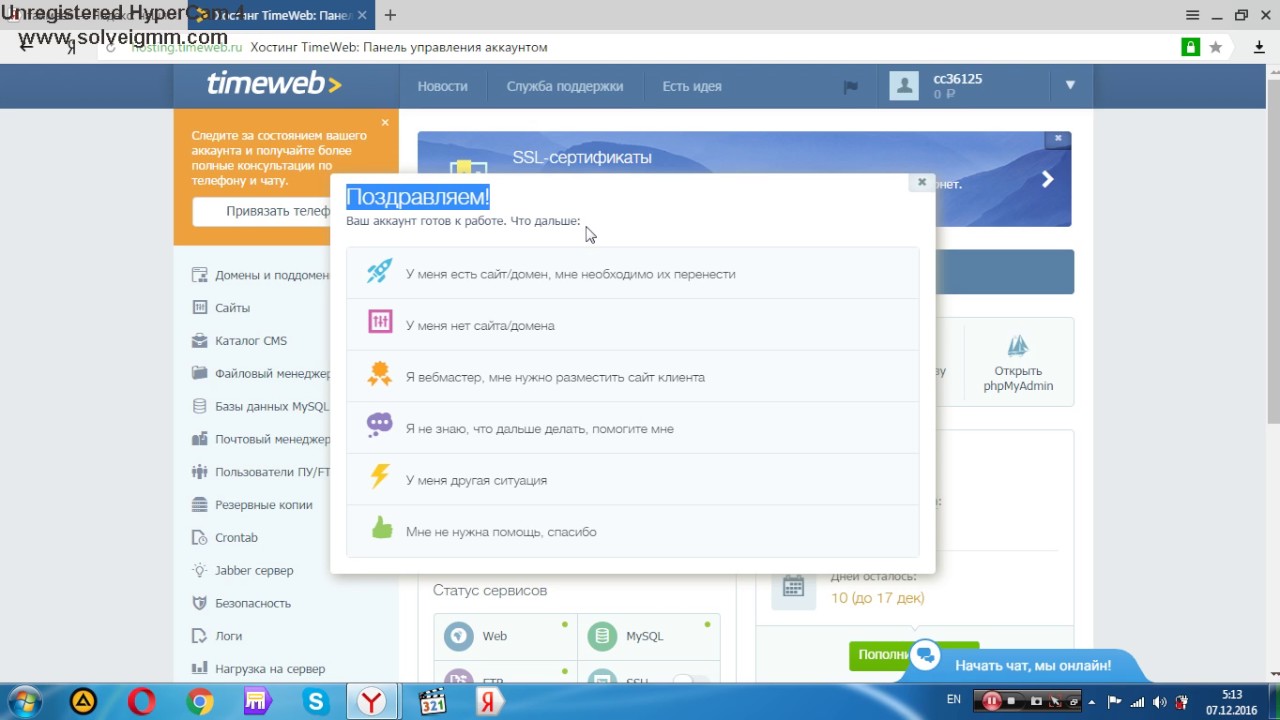This screenshot has height=720, width=1280.
Task: Click the chat bubble icon 'Я не знаю'
Action: coord(380,425)
